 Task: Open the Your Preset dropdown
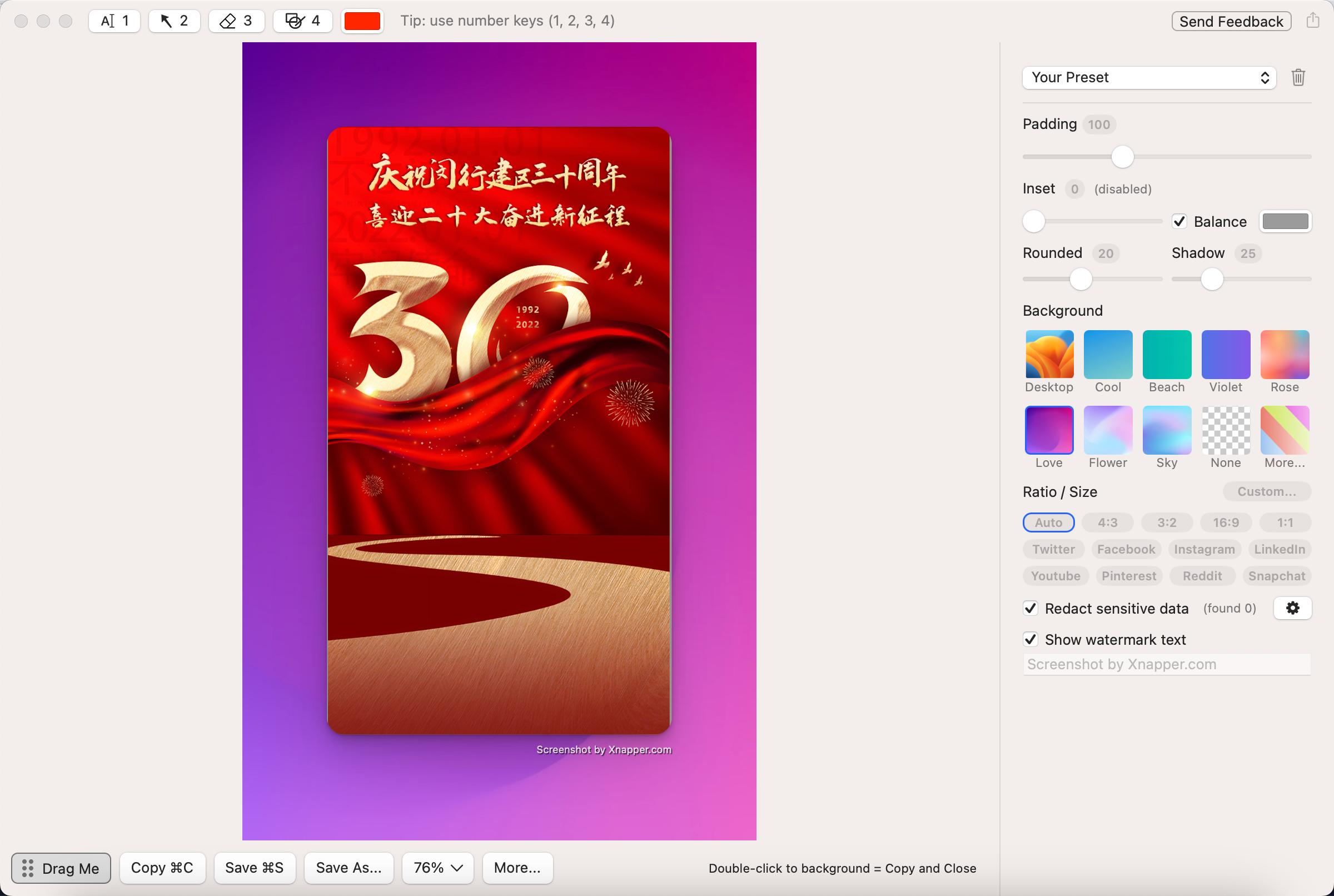[x=1149, y=77]
